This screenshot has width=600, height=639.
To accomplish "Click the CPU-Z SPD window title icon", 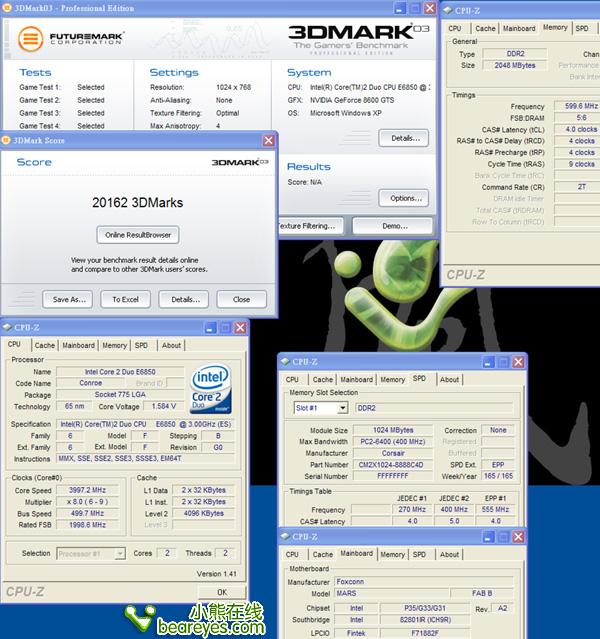I will [x=285, y=361].
